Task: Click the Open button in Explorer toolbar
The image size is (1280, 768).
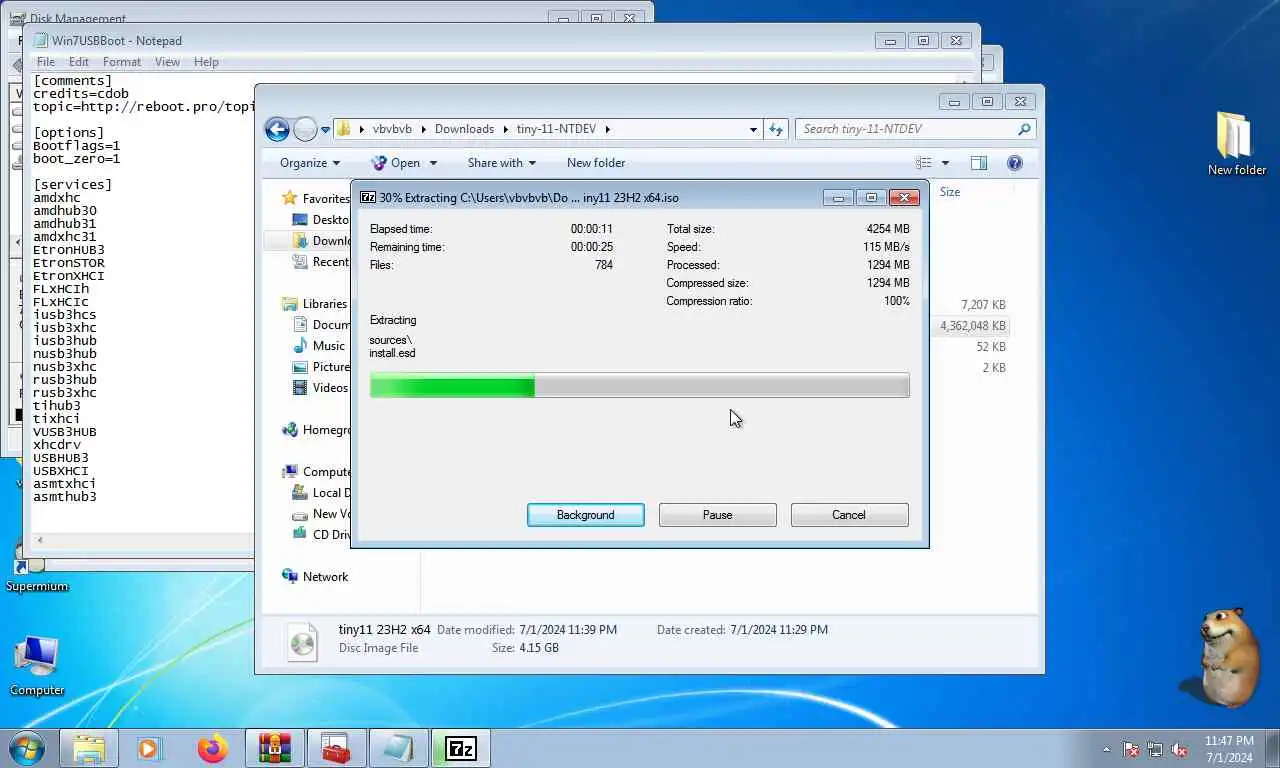Action: point(396,163)
